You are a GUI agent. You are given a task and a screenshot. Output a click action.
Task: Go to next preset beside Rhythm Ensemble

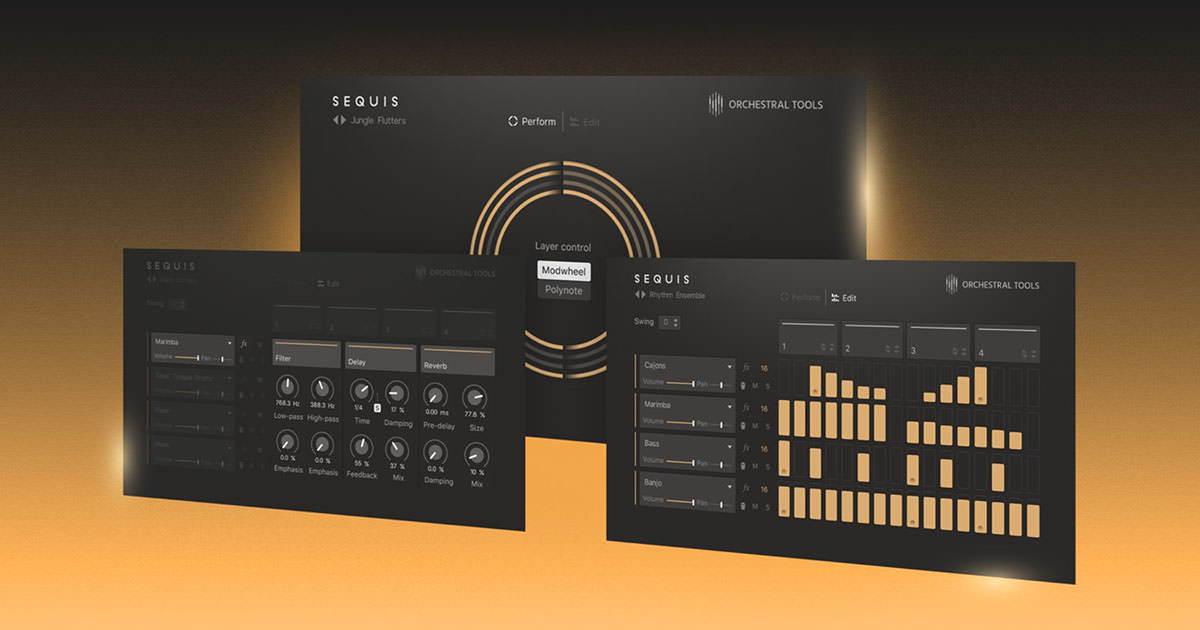tap(643, 295)
